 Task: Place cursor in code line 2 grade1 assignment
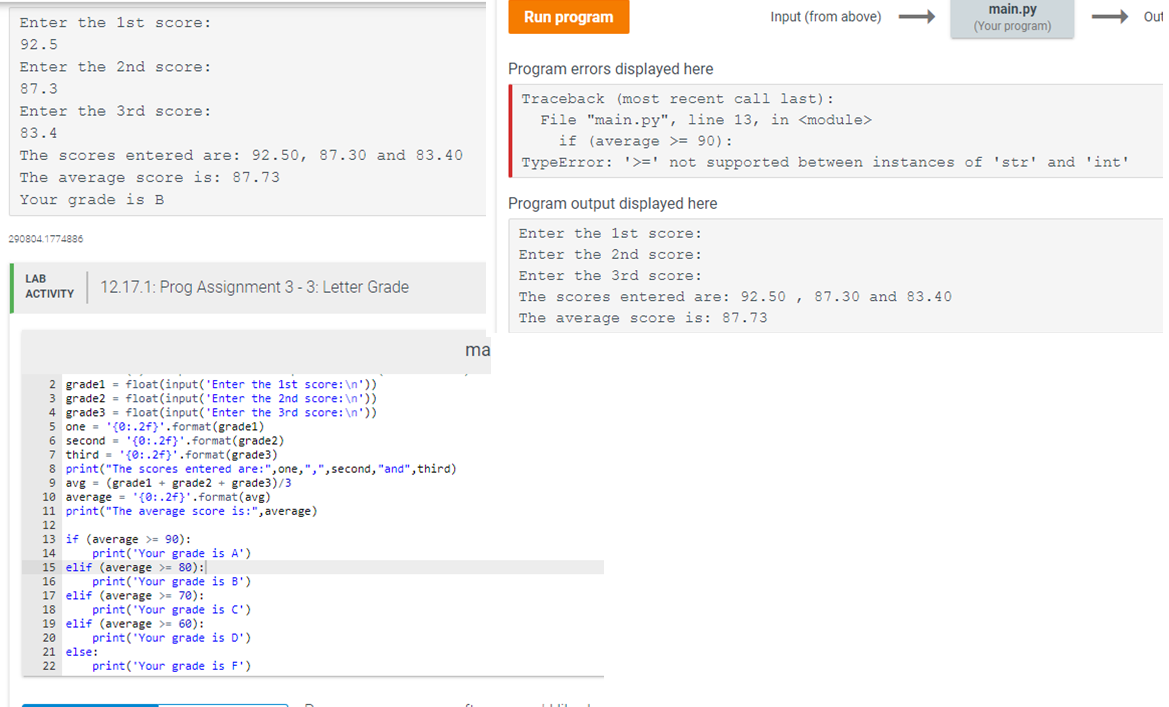click(221, 384)
